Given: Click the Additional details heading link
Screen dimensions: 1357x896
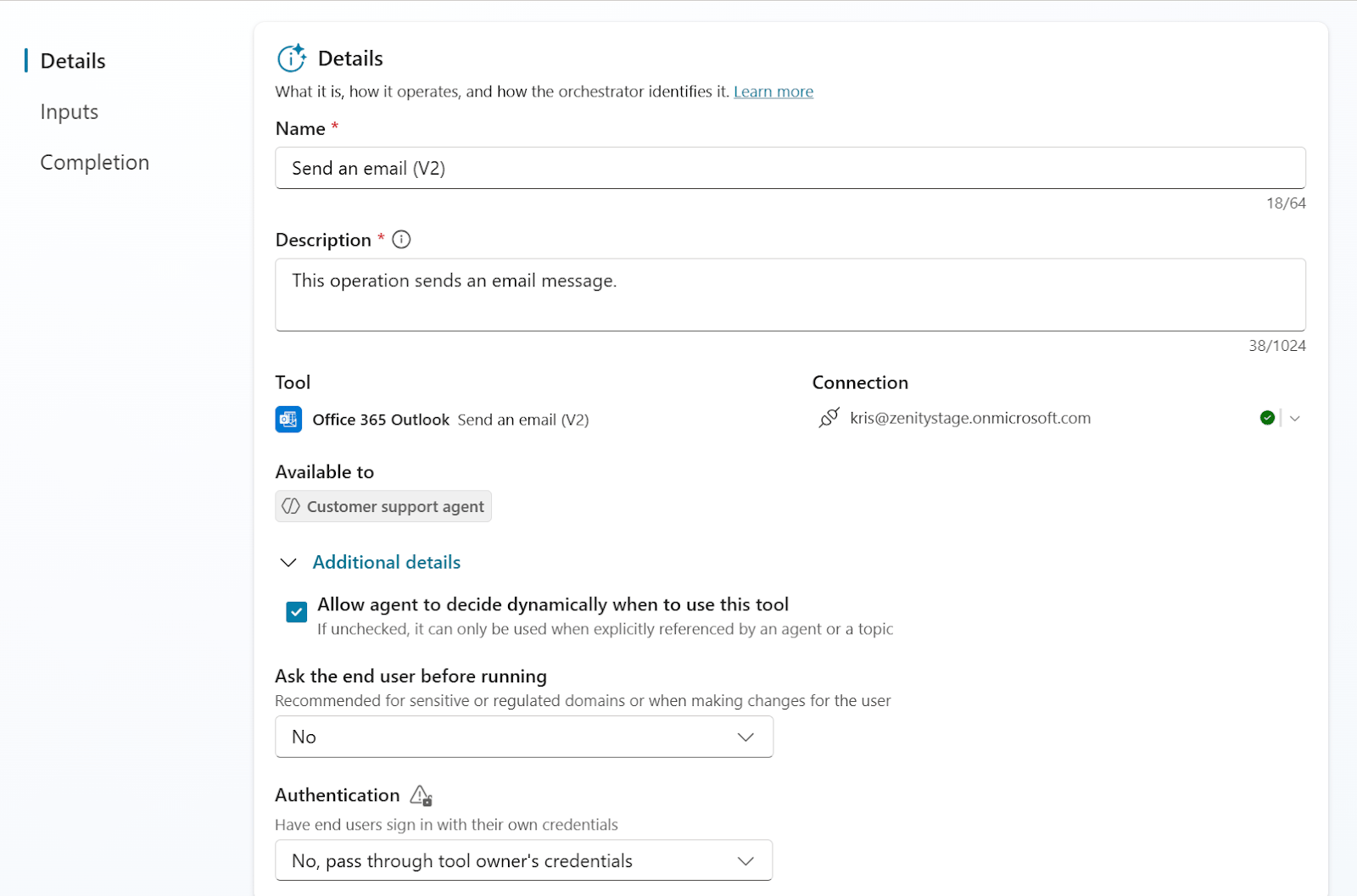Looking at the screenshot, I should (387, 562).
